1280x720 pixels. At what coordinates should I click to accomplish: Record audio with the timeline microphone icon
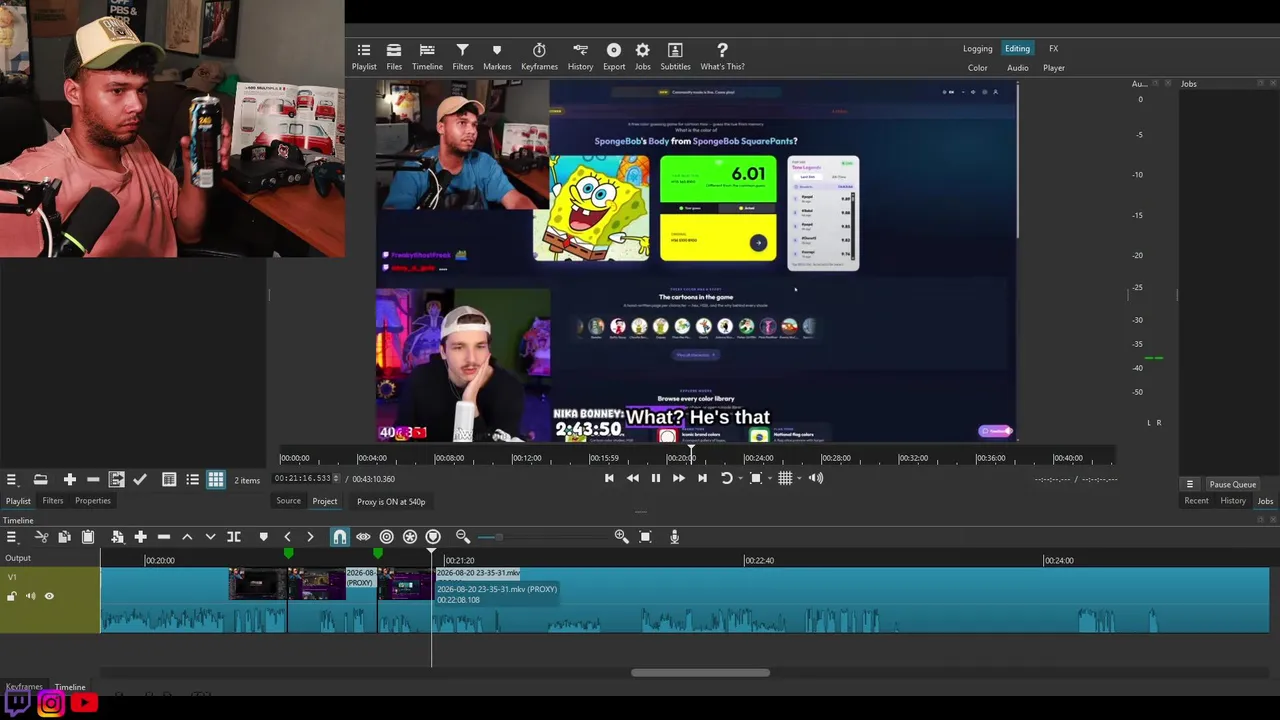674,537
